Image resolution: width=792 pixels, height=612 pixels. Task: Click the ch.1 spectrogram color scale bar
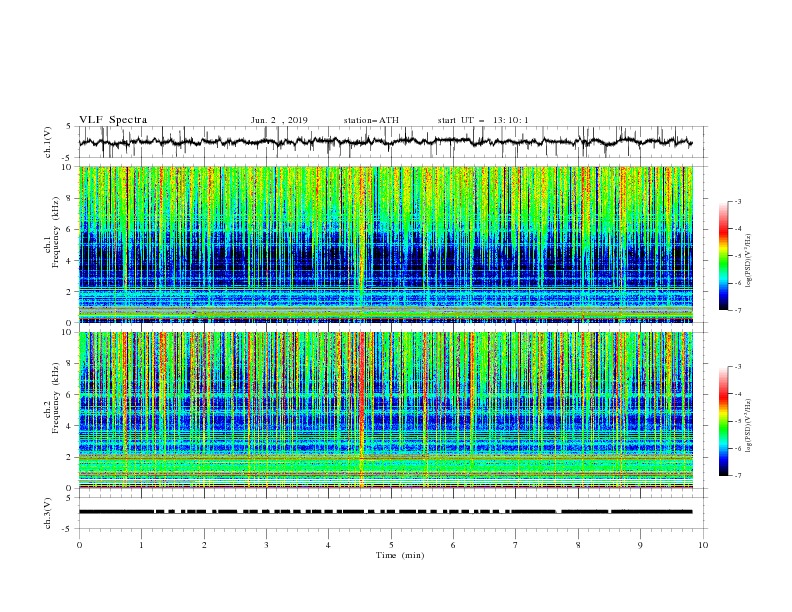[723, 256]
